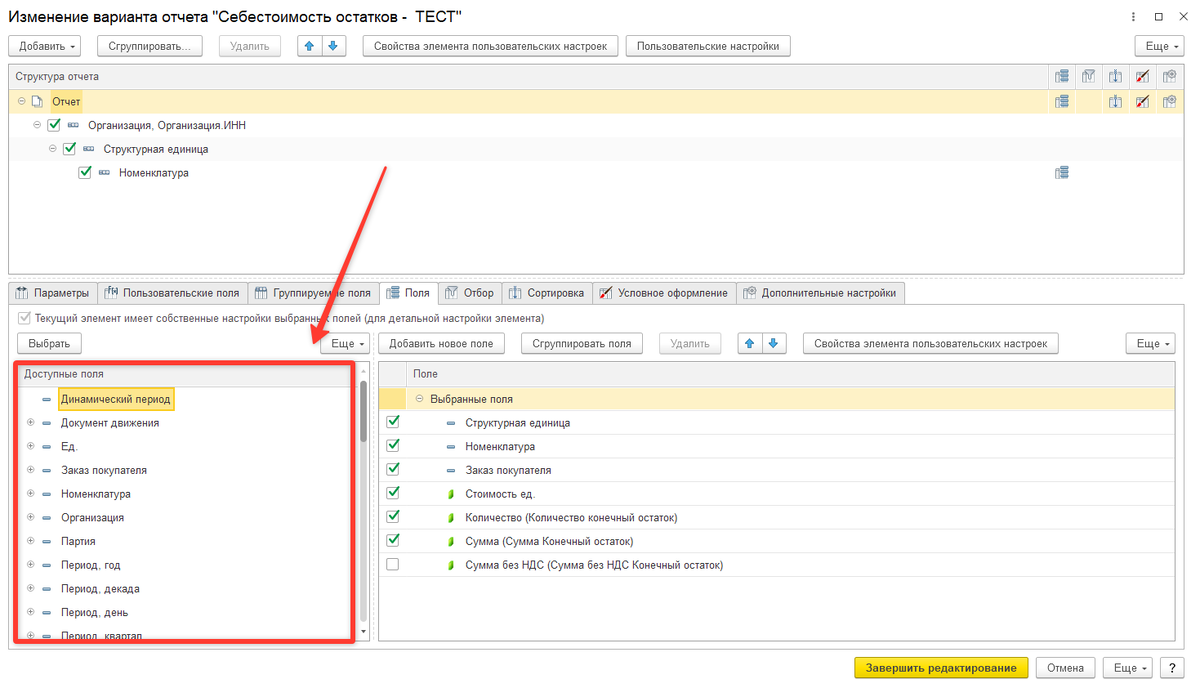Switch to the Условное оформление tab
Image resolution: width=1200 pixels, height=688 pixels.
pyautogui.click(x=664, y=293)
